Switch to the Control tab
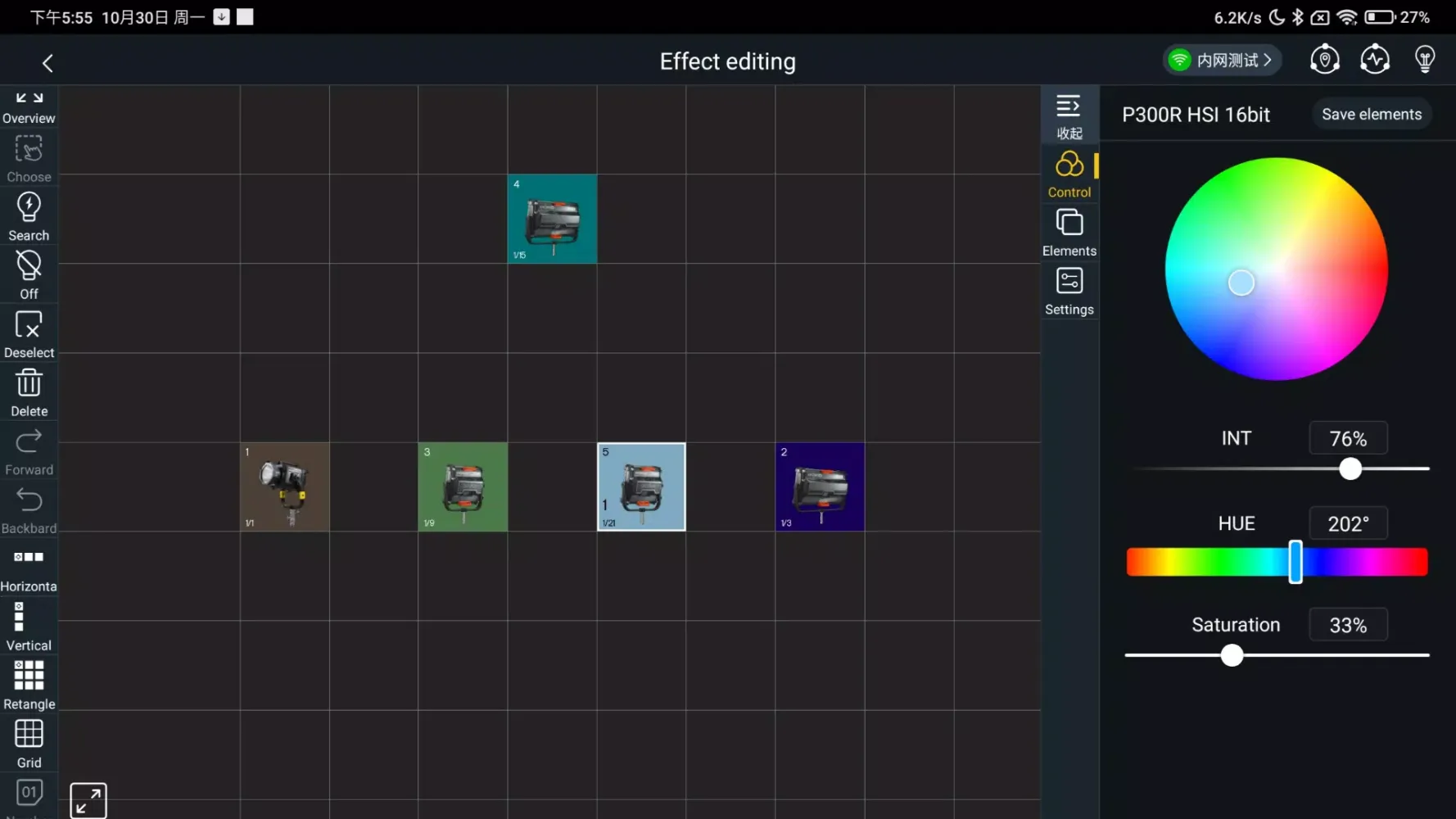Image resolution: width=1456 pixels, height=819 pixels. pos(1069,175)
